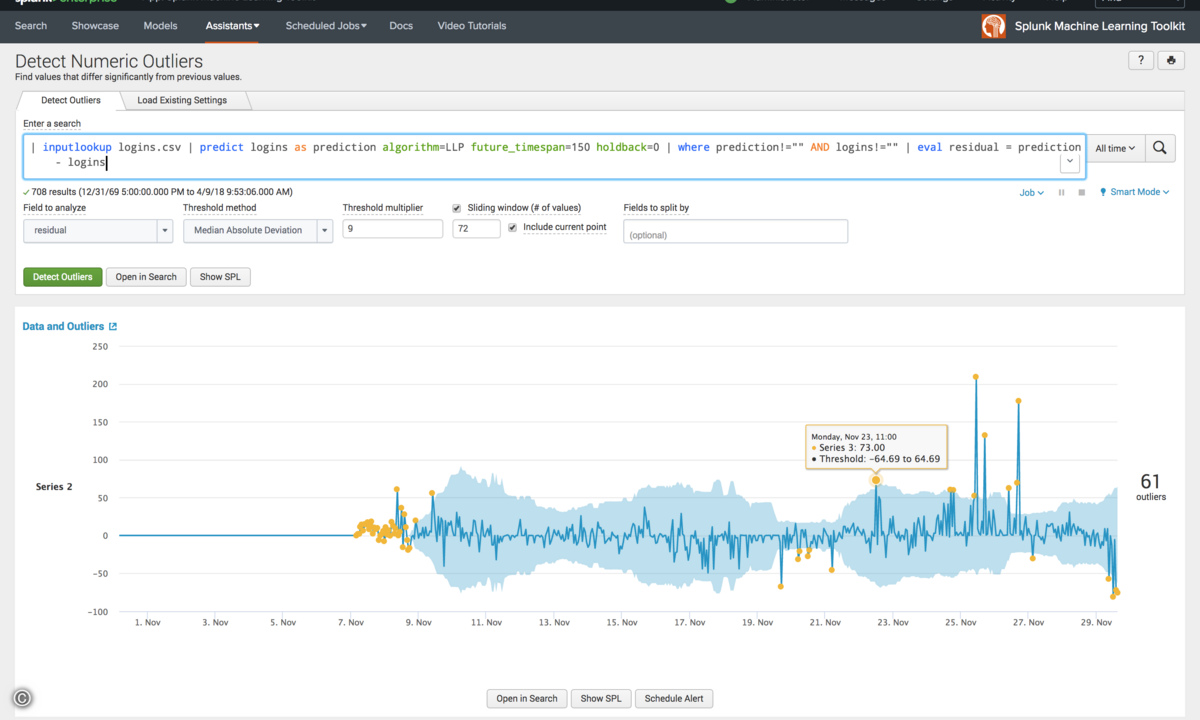The height and width of the screenshot is (720, 1200).
Task: Open the Field to analyze dropdown
Action: click(98, 230)
